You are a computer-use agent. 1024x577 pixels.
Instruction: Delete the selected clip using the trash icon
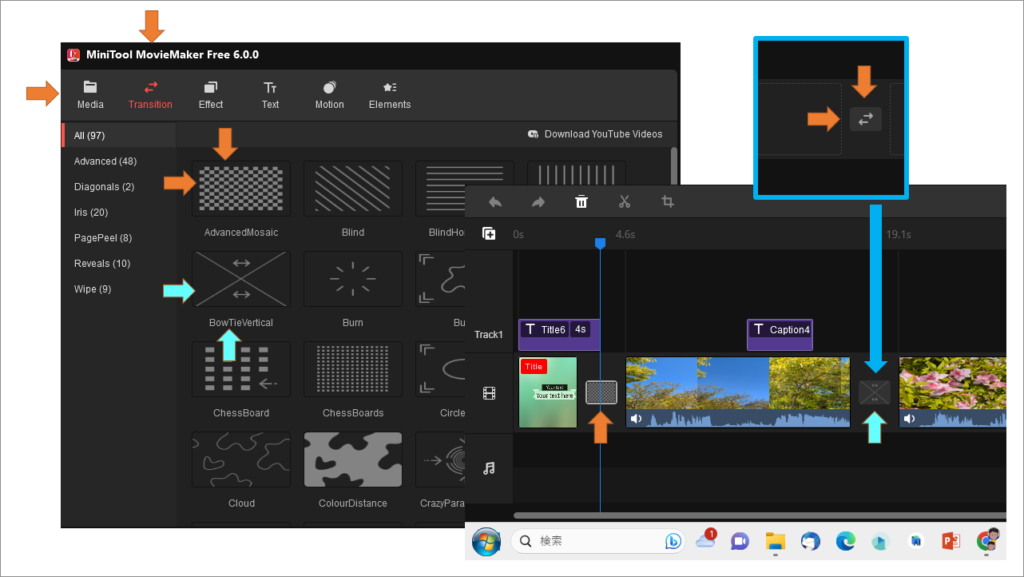pos(581,201)
